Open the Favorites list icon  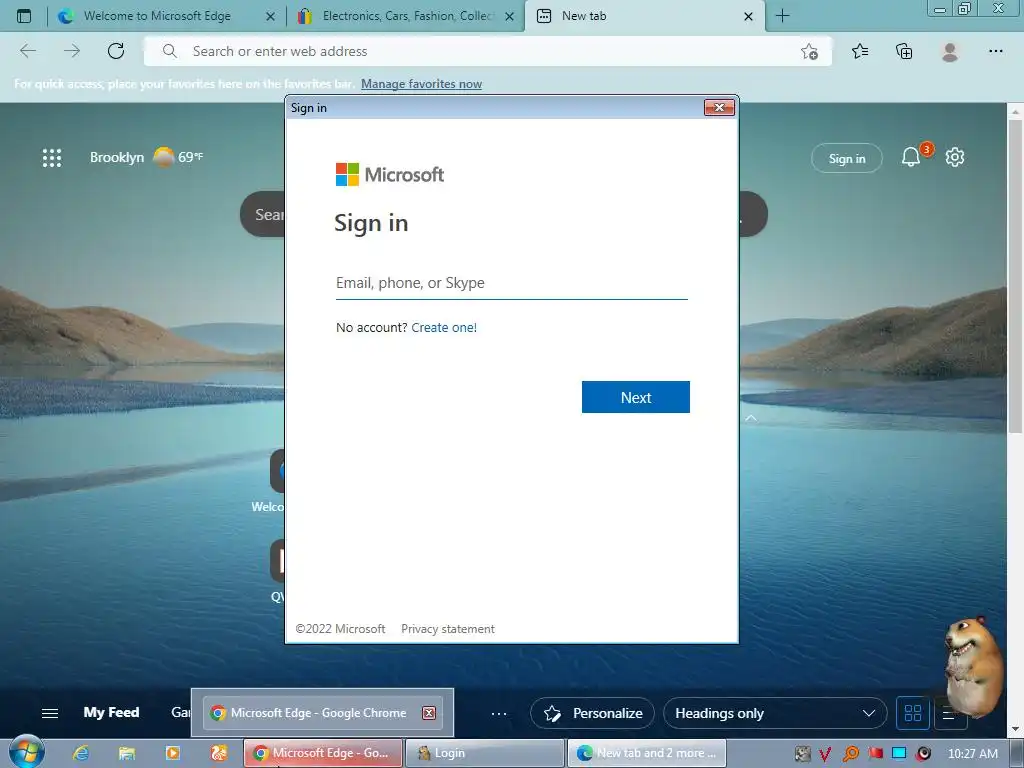(x=860, y=51)
